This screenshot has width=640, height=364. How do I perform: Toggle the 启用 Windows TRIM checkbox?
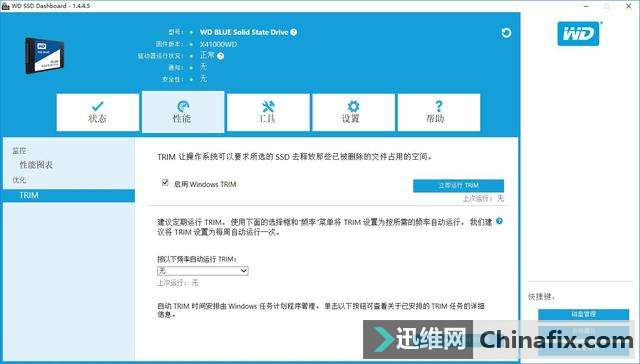(x=165, y=182)
